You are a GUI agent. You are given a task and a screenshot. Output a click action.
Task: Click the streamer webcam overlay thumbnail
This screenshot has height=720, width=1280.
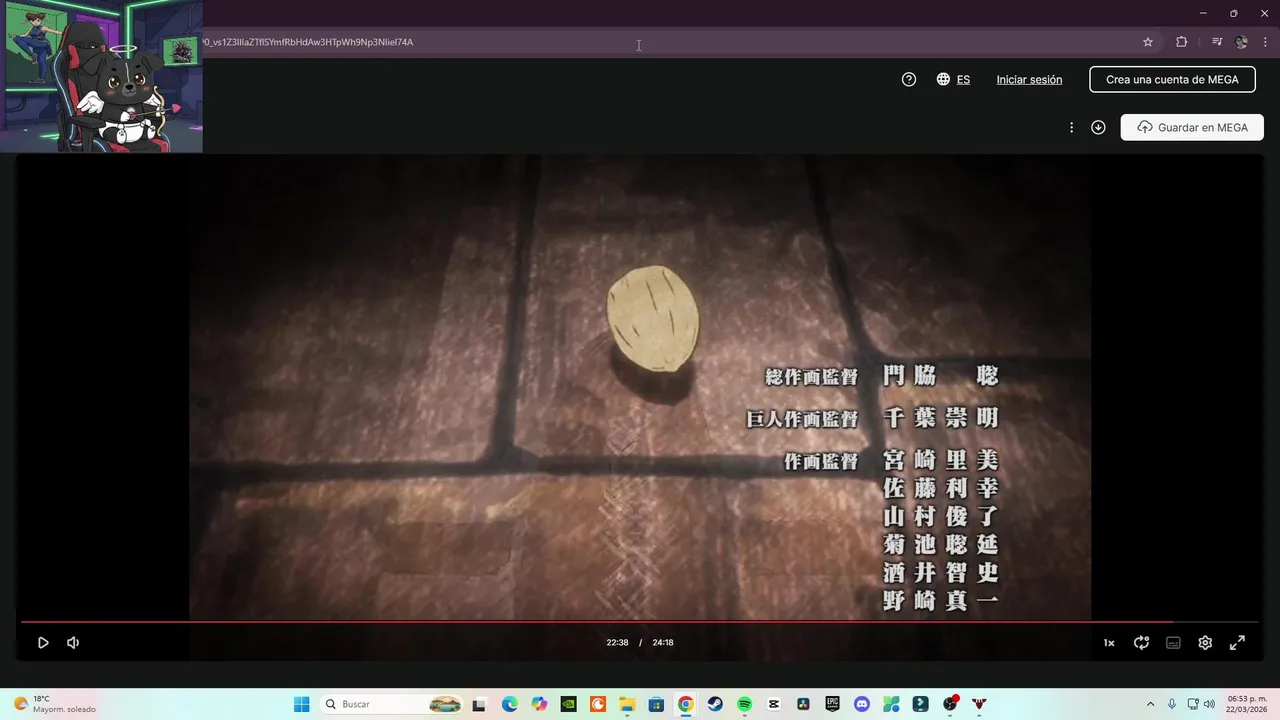coord(101,76)
